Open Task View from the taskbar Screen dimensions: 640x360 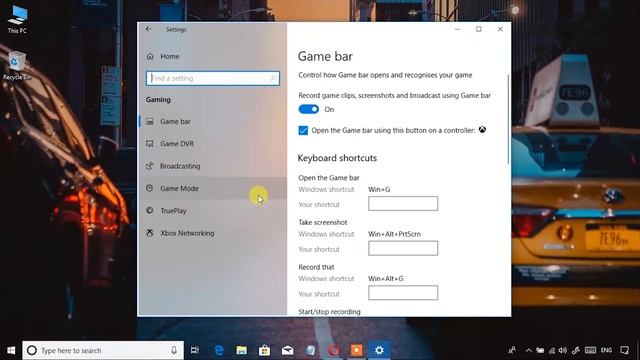195,350
